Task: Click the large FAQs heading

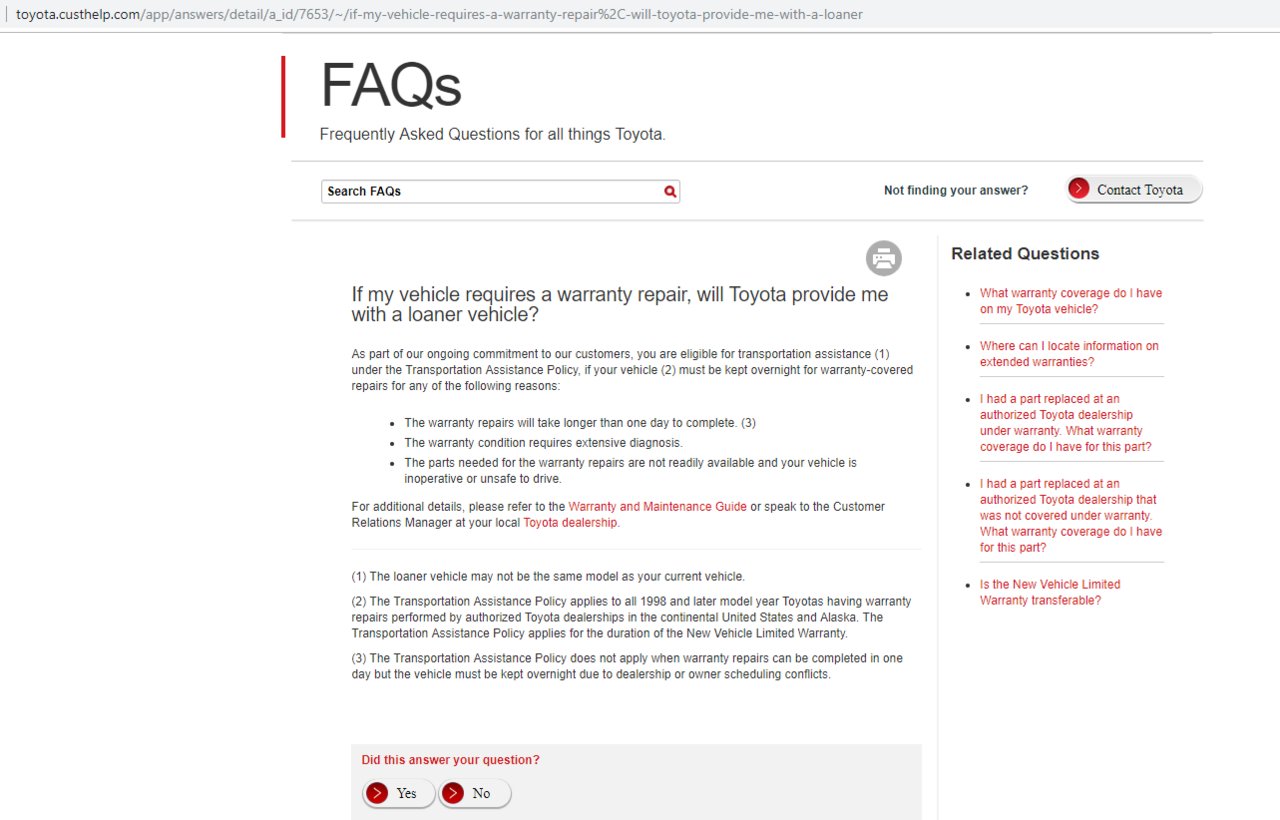Action: tap(391, 85)
